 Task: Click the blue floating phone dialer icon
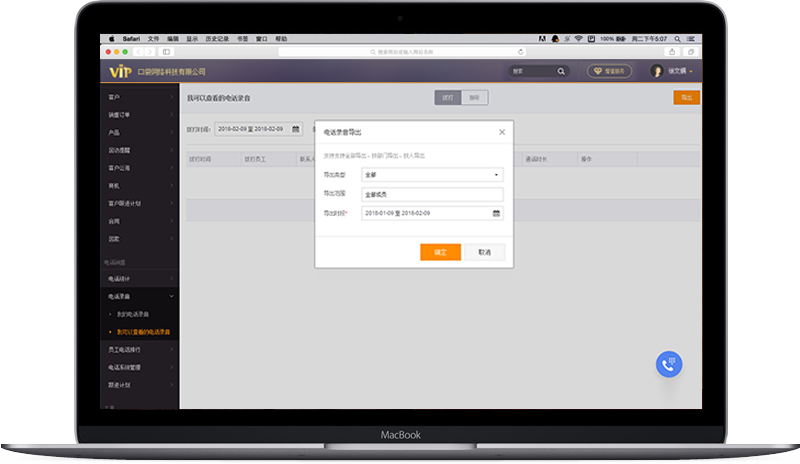(668, 365)
